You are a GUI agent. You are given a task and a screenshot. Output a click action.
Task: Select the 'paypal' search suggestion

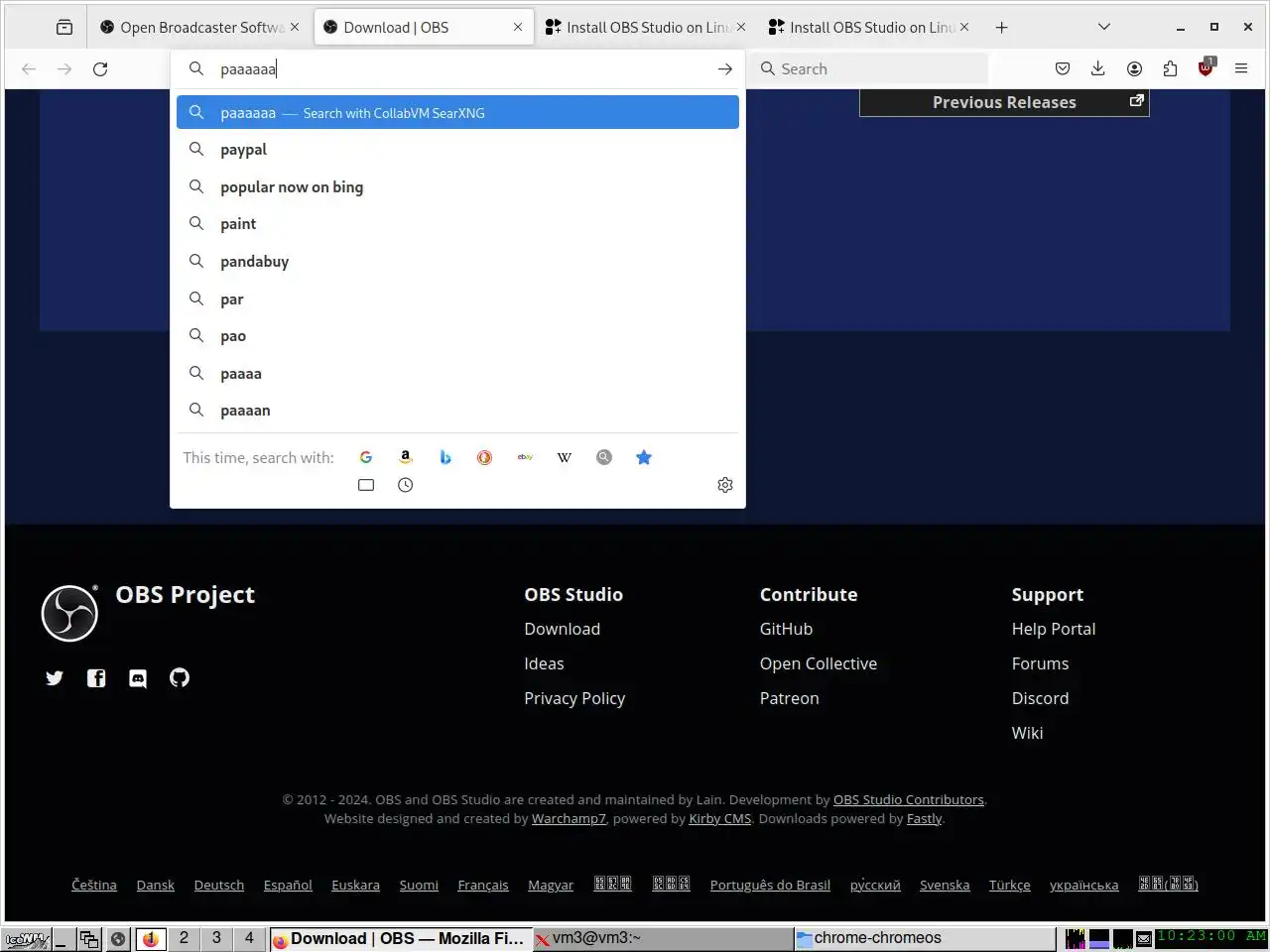coord(457,150)
